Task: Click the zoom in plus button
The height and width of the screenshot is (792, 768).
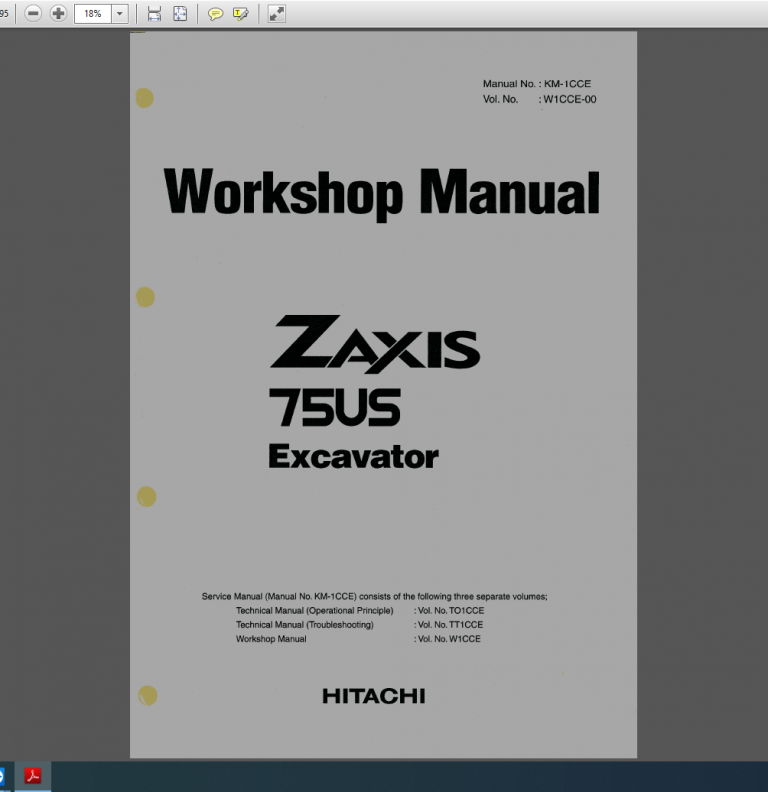Action: point(59,13)
